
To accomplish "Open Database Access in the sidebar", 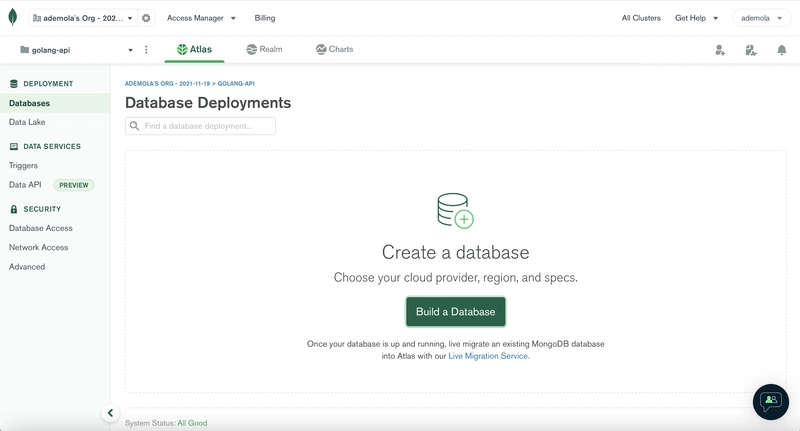I will pyautogui.click(x=41, y=228).
